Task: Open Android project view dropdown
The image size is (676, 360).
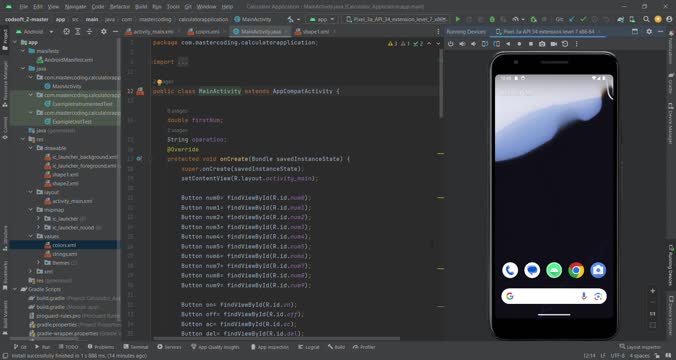Action: [34, 31]
